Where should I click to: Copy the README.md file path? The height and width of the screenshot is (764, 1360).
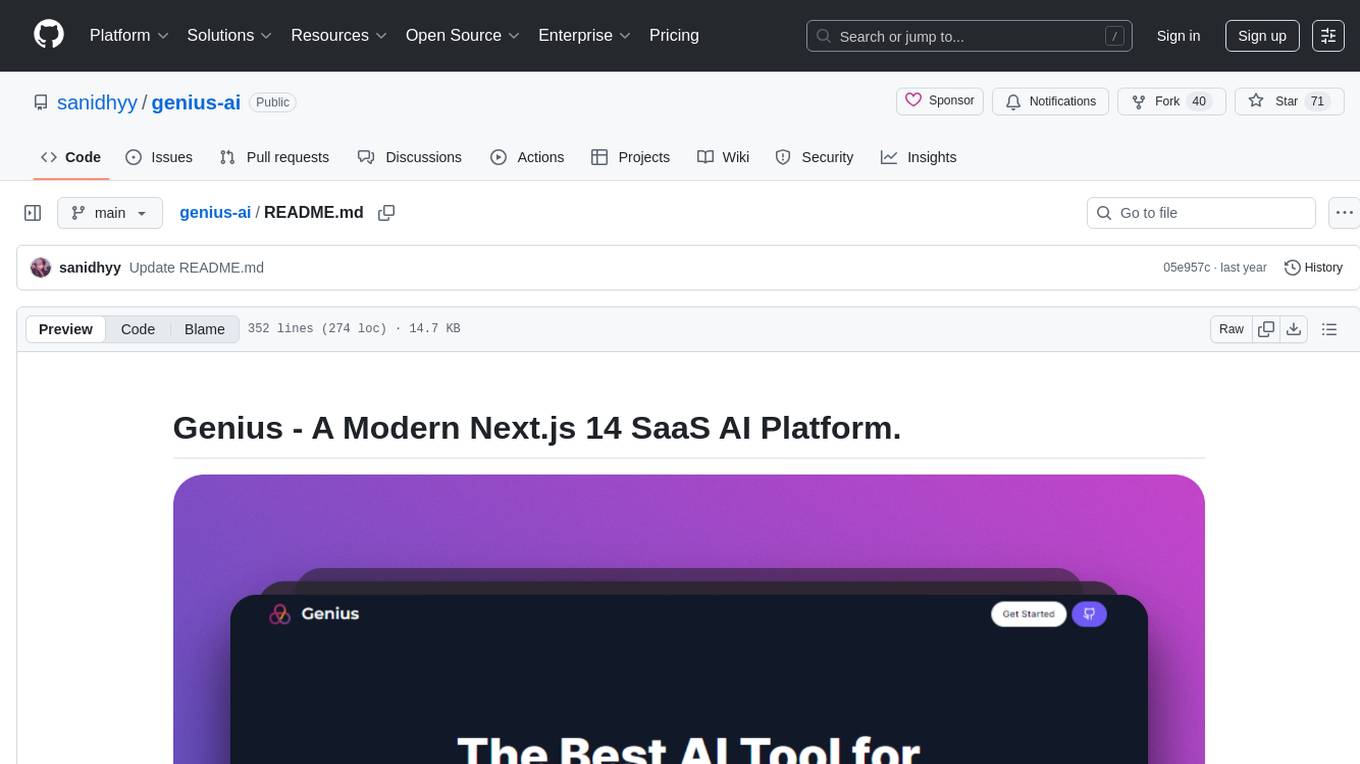(386, 213)
